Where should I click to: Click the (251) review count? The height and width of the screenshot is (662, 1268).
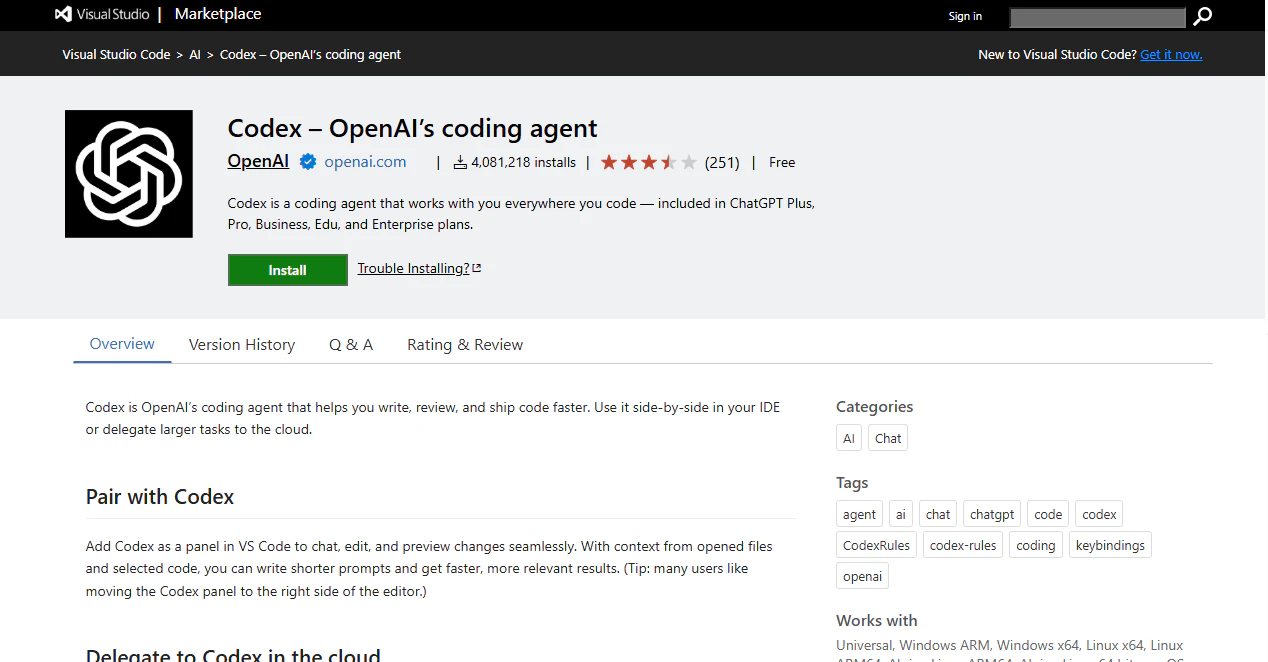tap(722, 162)
